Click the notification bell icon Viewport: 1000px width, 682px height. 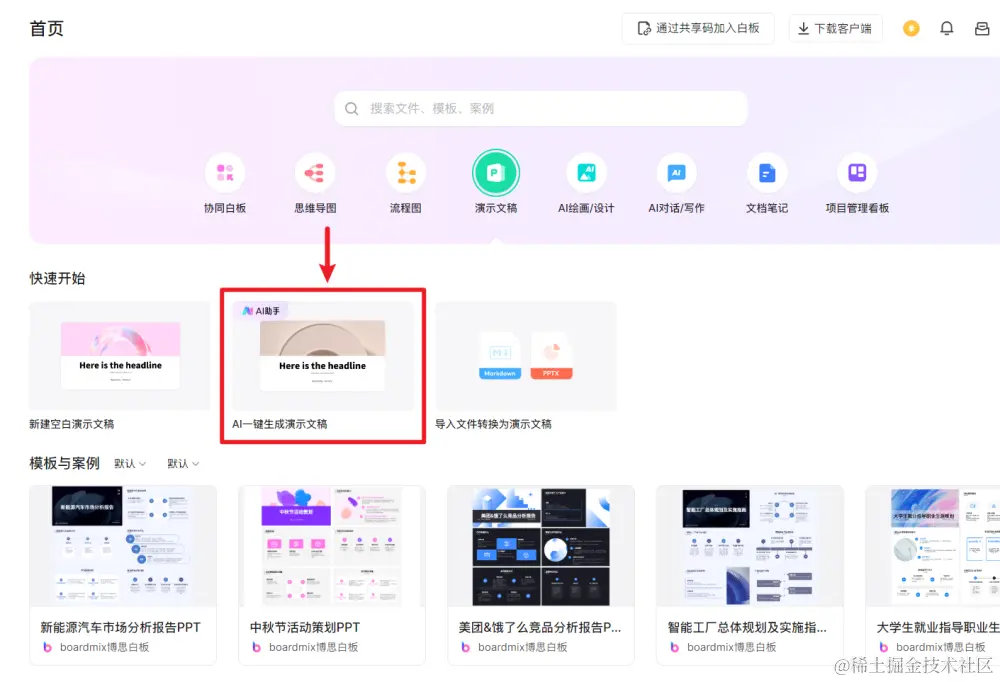pos(946,28)
